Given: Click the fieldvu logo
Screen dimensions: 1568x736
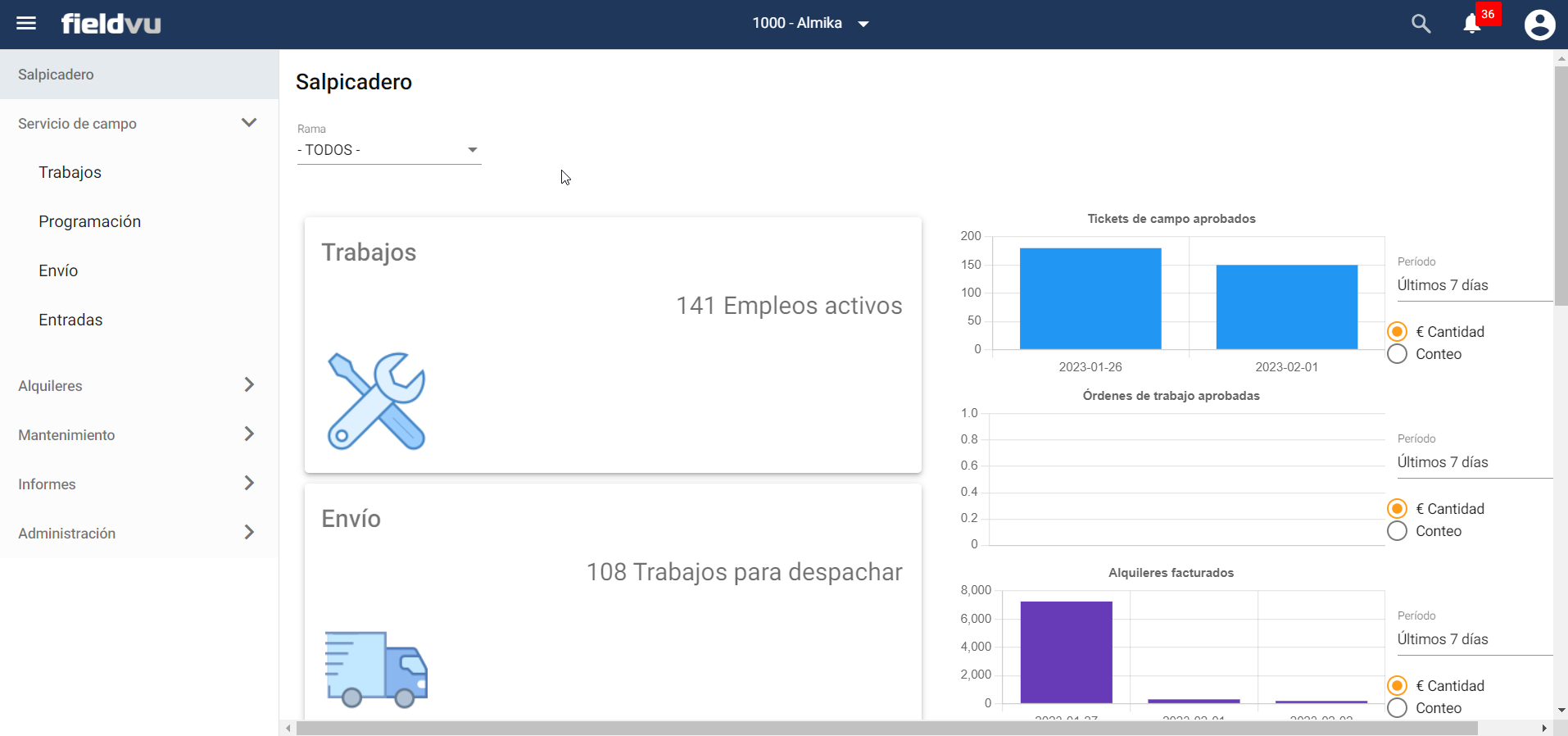Looking at the screenshot, I should pyautogui.click(x=111, y=24).
